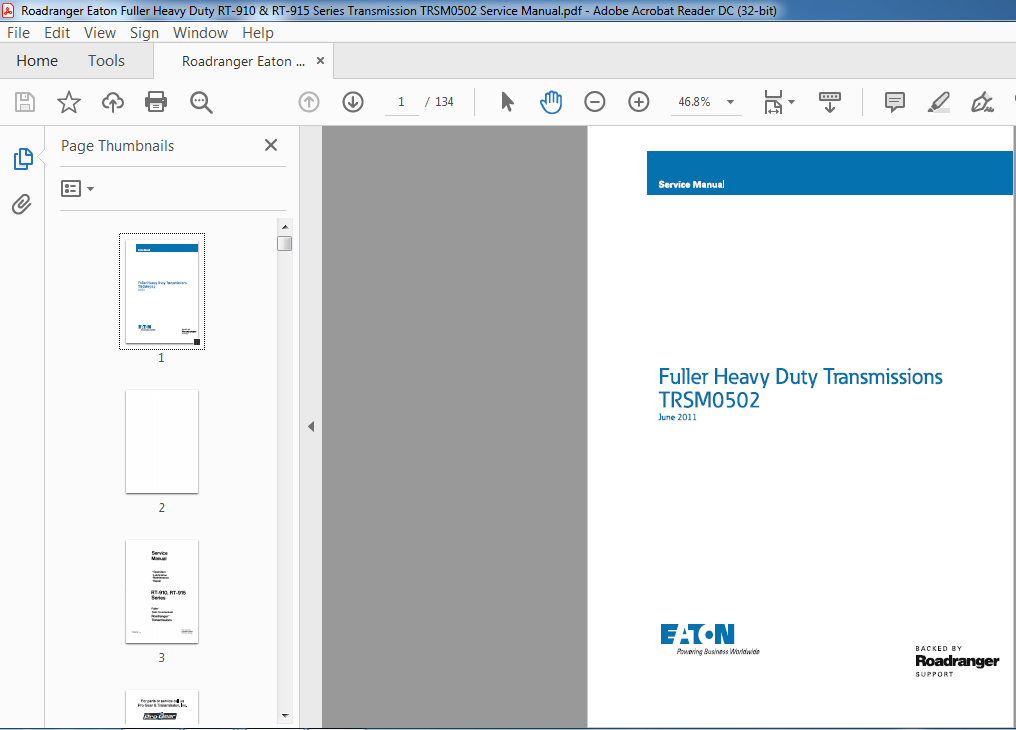The image size is (1016, 730).
Task: Activate the Hand pan tool
Action: pyautogui.click(x=551, y=102)
